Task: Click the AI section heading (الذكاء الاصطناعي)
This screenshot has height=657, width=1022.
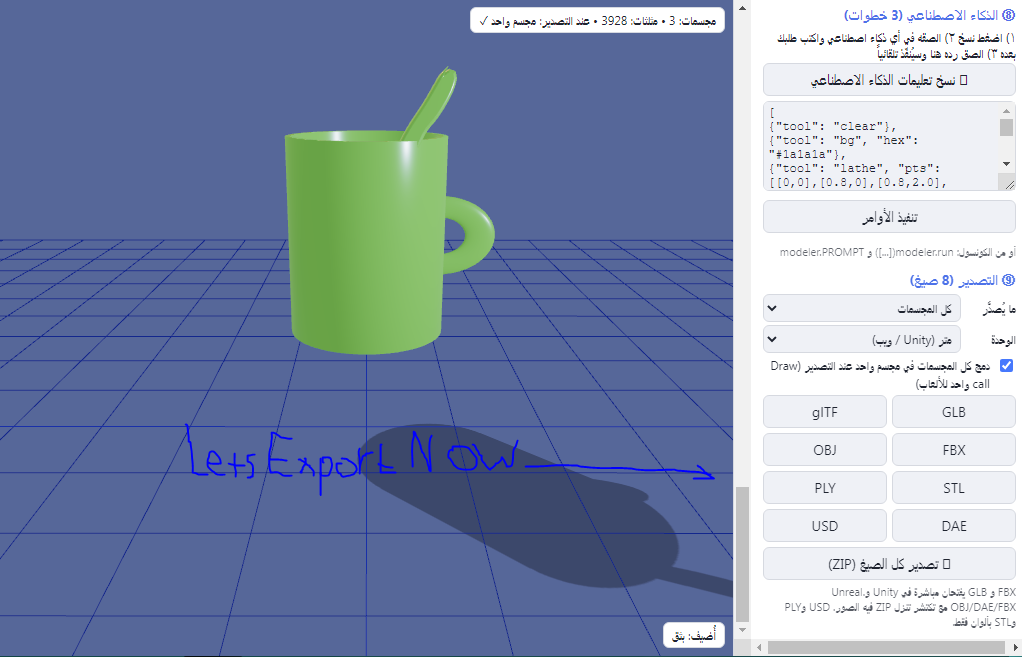Action: tap(929, 15)
